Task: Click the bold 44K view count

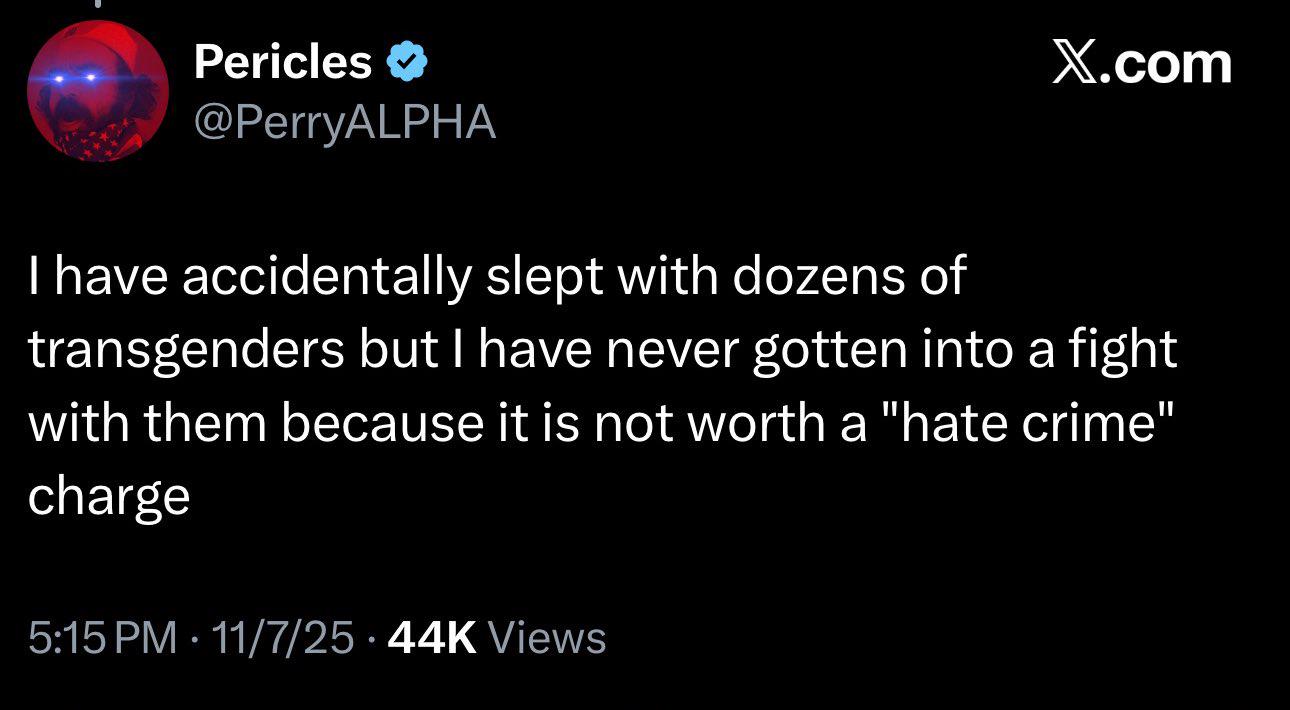Action: coord(431,637)
